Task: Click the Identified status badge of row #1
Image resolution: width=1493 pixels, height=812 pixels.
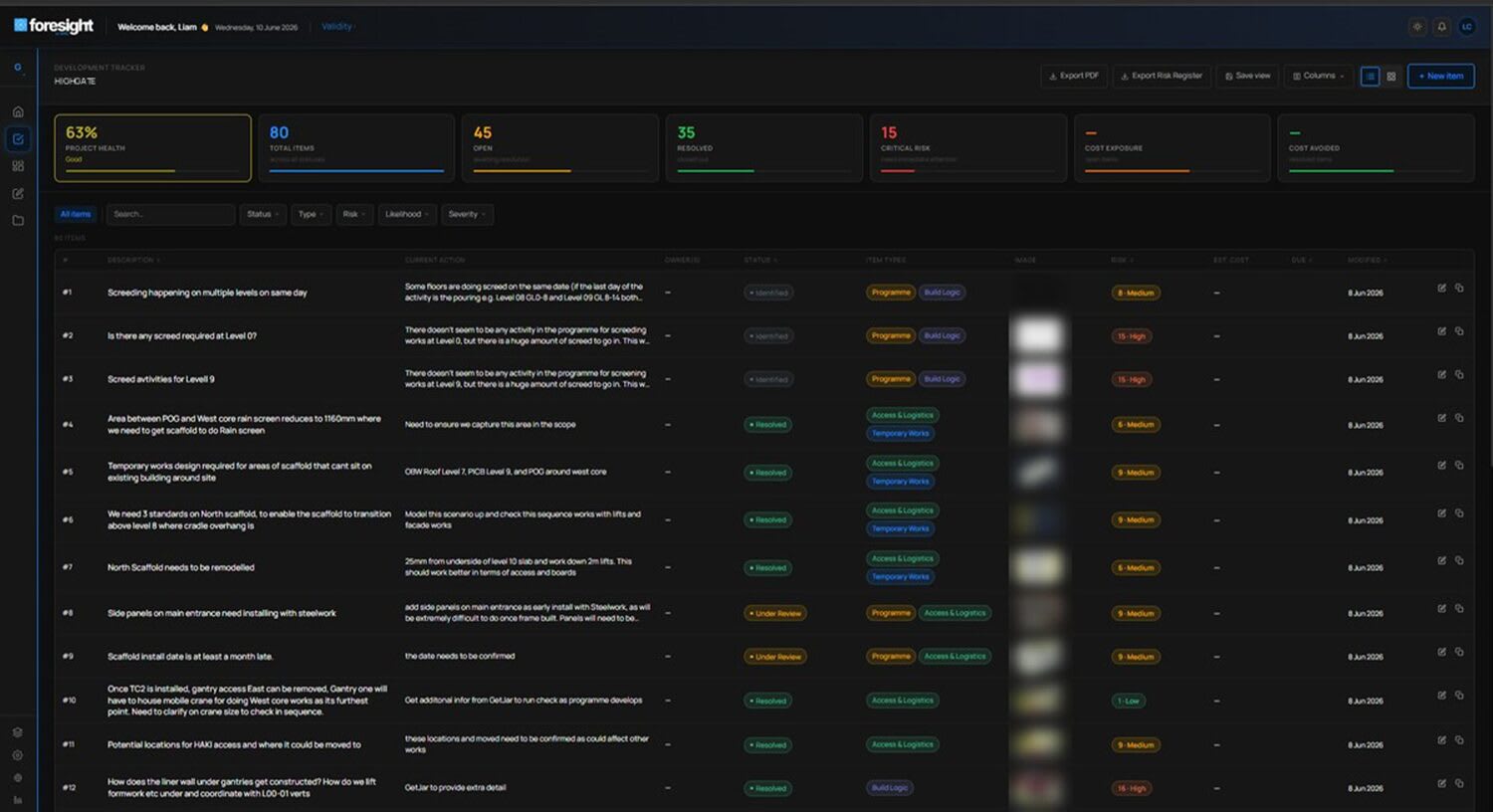Action: click(768, 293)
